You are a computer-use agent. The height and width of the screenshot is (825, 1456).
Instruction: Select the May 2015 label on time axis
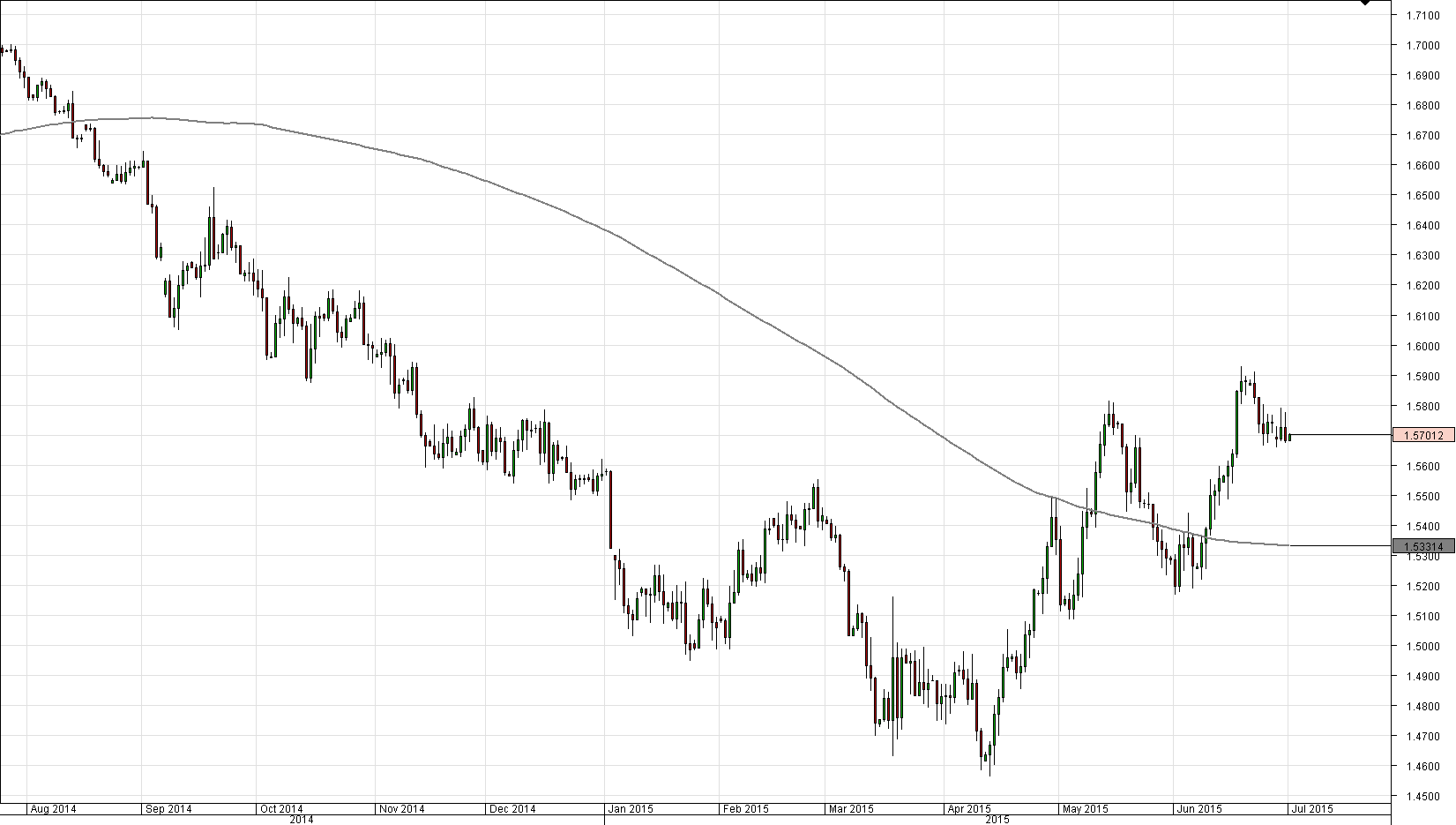coord(1086,808)
